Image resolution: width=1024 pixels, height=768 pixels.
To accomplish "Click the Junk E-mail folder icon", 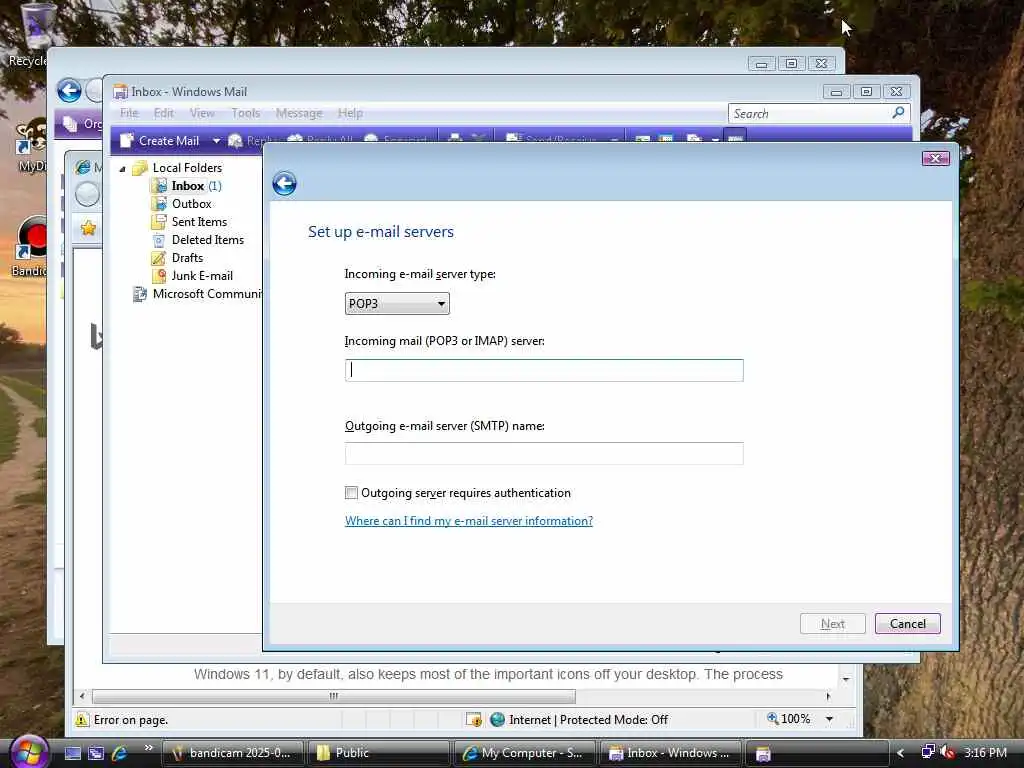I will (x=159, y=276).
